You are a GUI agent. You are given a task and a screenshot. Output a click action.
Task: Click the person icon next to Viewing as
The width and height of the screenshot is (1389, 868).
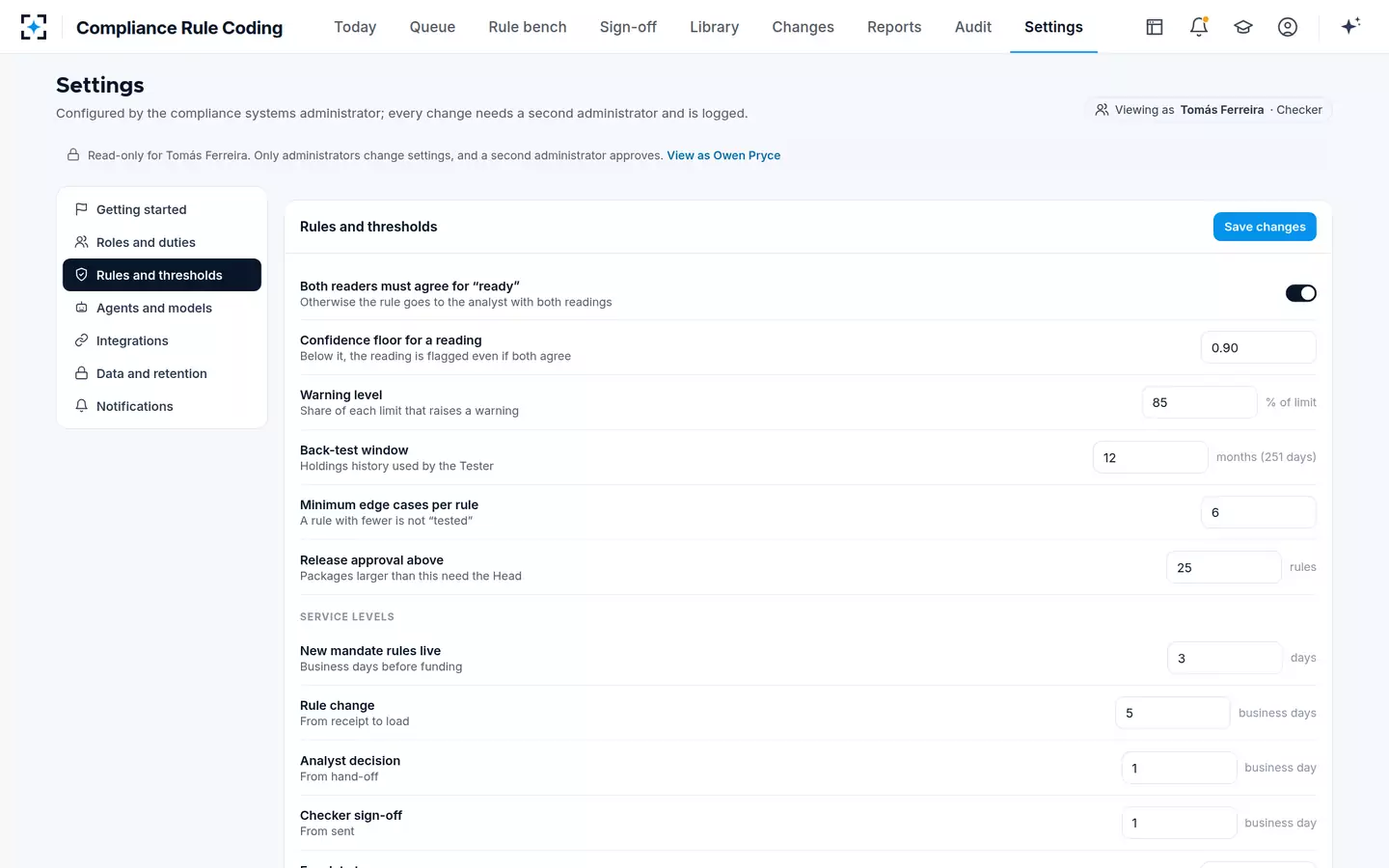(1102, 110)
